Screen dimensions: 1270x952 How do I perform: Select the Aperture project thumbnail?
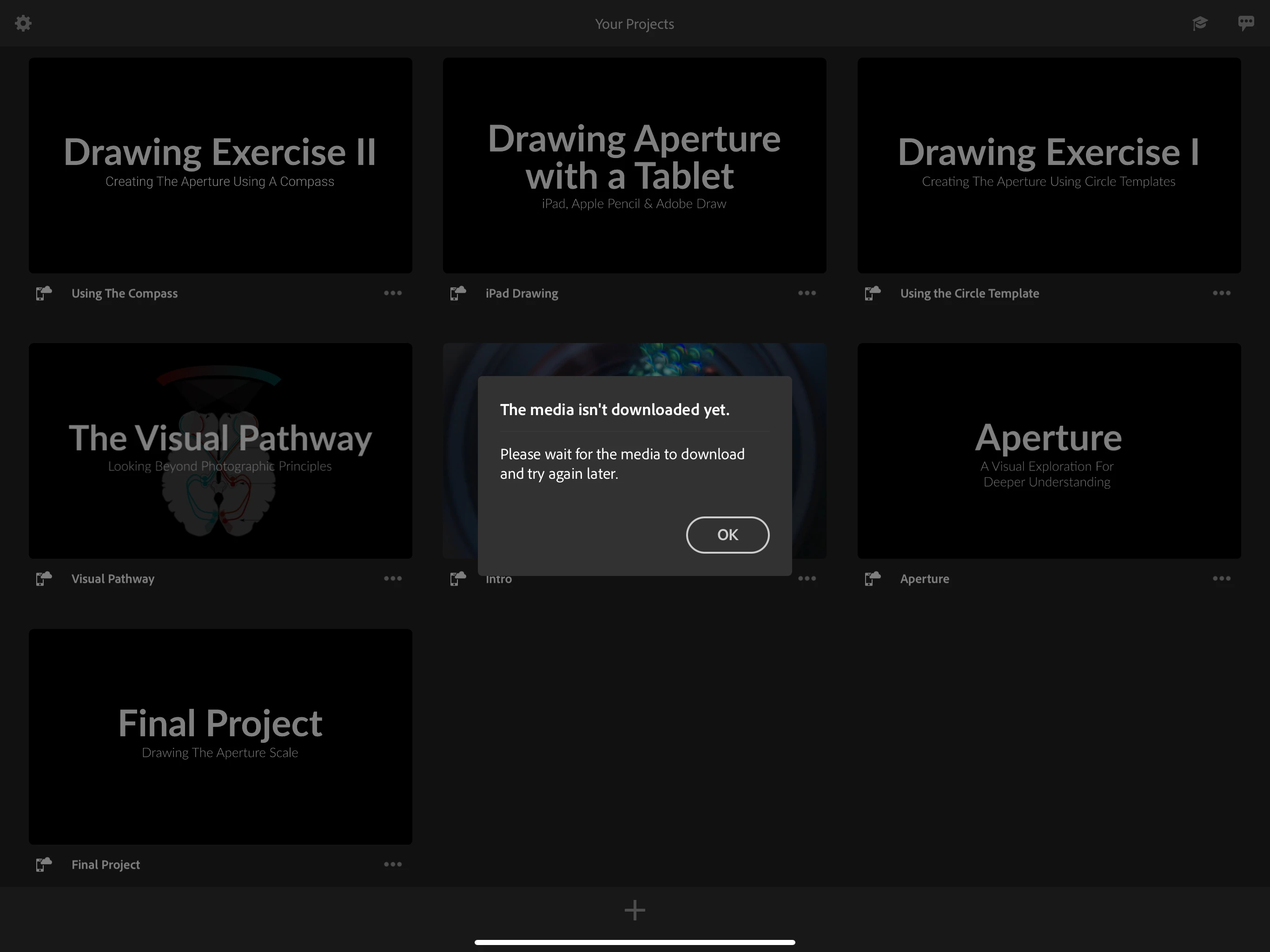pyautogui.click(x=1049, y=451)
